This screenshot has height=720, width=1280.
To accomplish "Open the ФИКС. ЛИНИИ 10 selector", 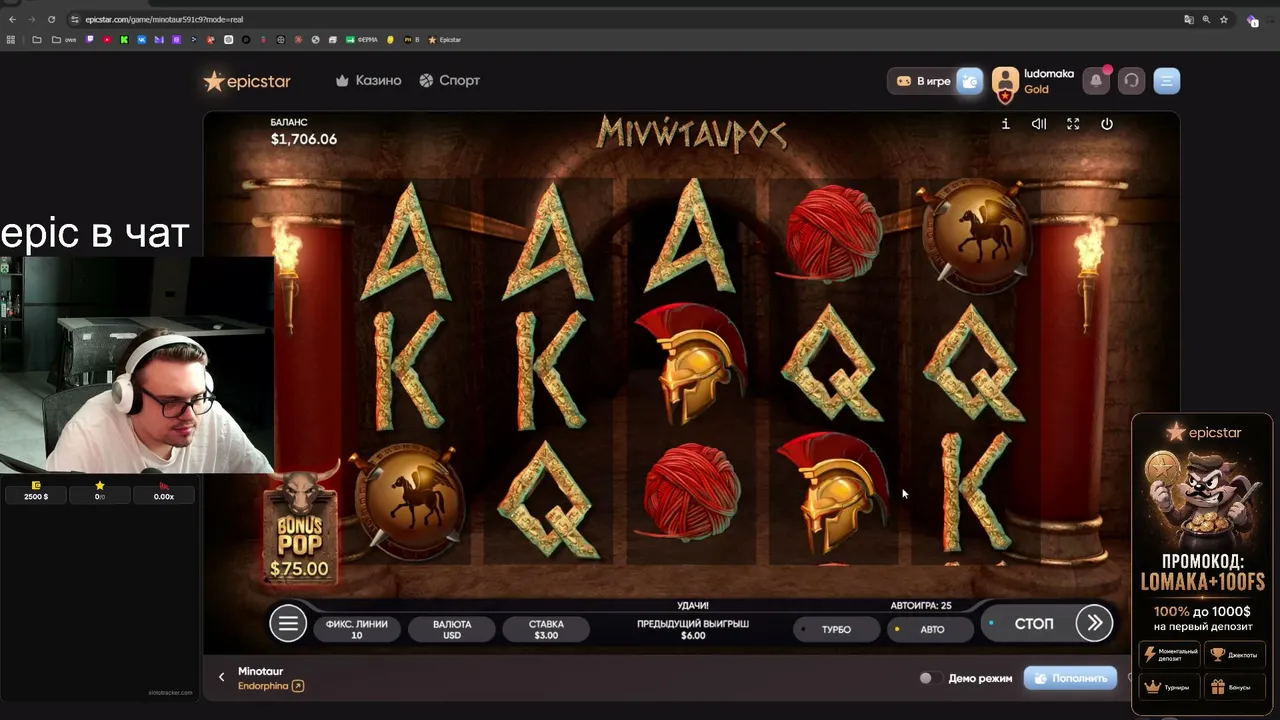I will pos(357,629).
